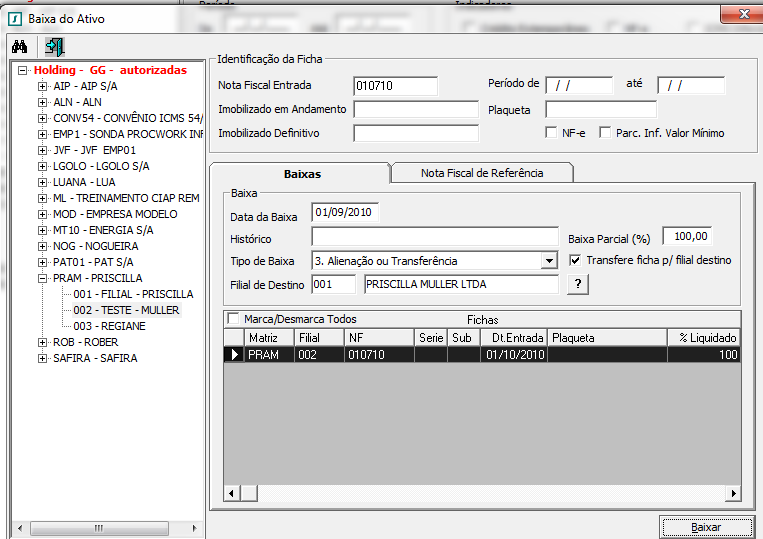Select 002 - TESTE - MULLER branch

coord(125,310)
